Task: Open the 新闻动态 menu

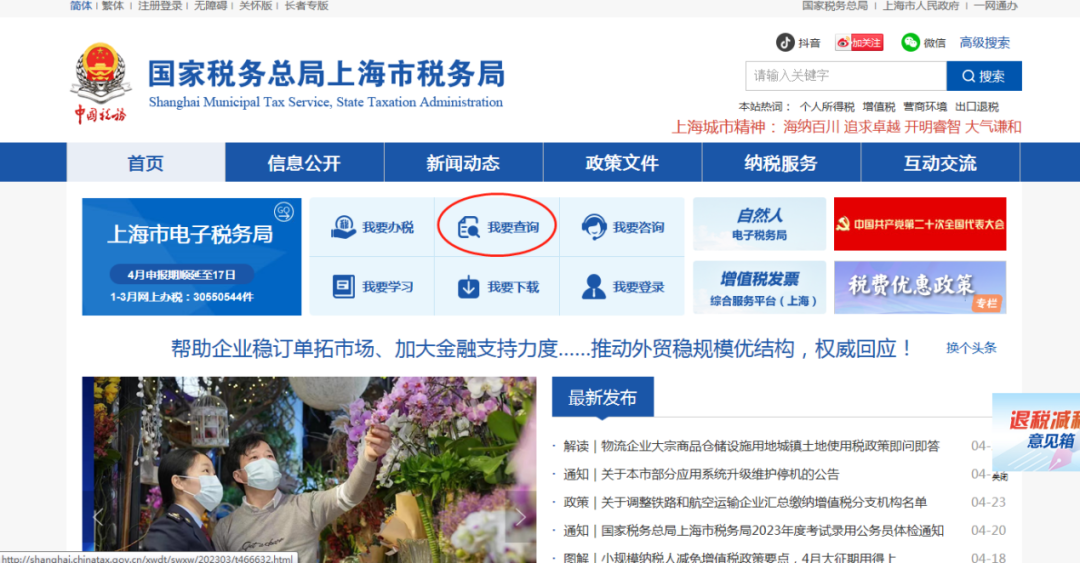Action: [x=463, y=163]
